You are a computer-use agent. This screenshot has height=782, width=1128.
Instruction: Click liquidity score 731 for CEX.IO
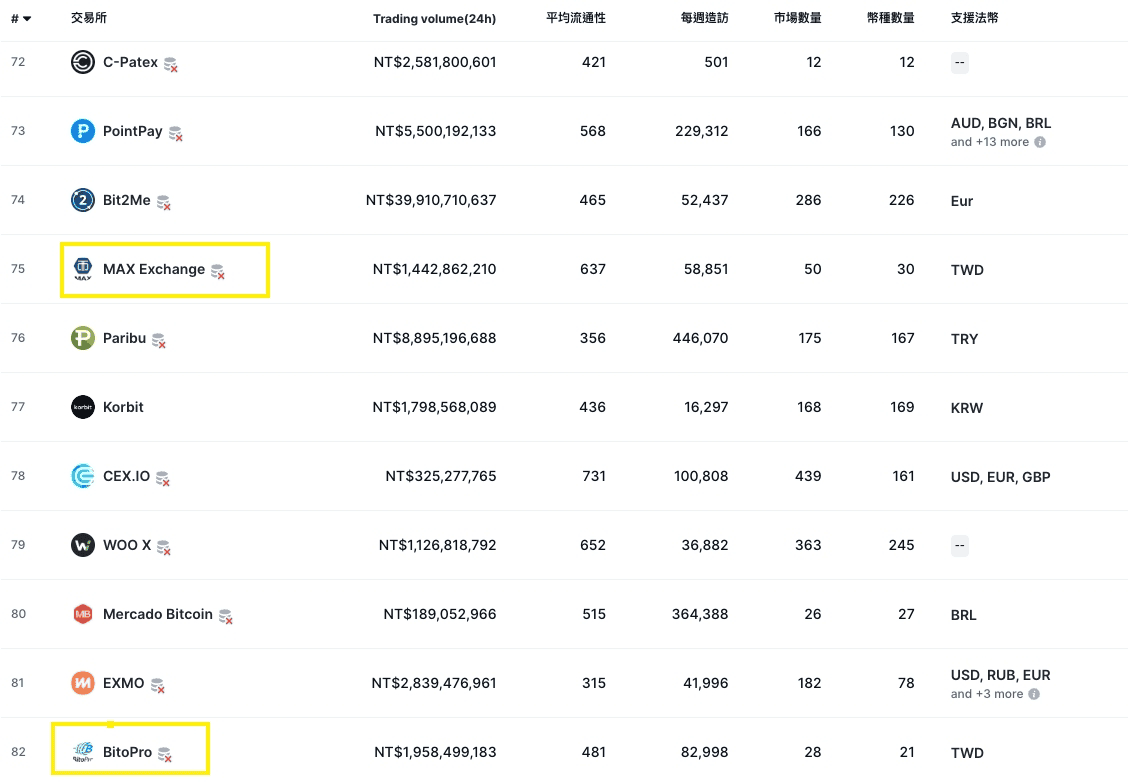593,476
